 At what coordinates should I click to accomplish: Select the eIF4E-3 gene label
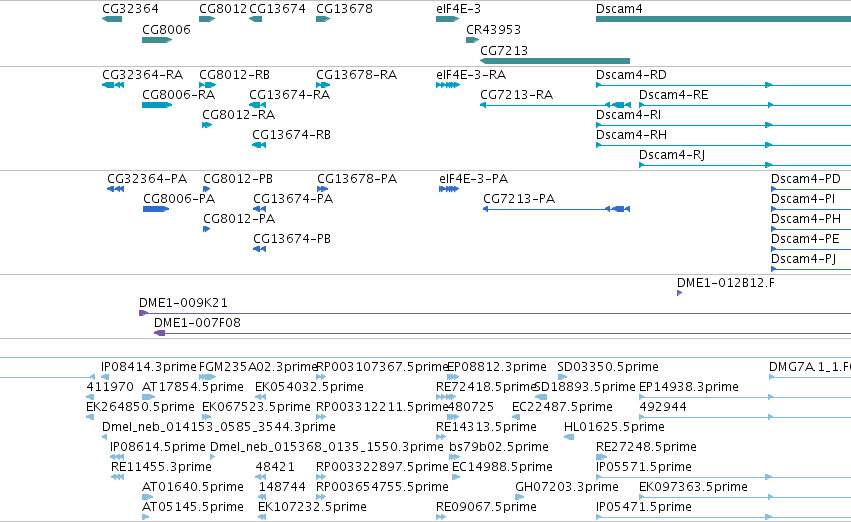pyautogui.click(x=458, y=9)
